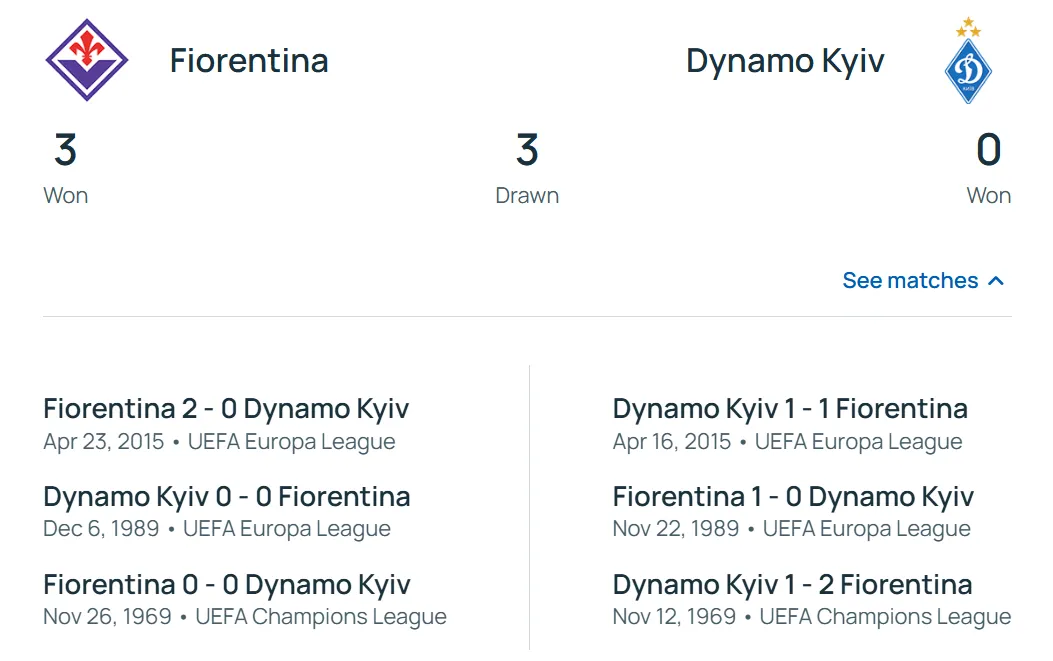Select the Dynamo Kyiv 1 - 1 Fiorentina result

[790, 409]
